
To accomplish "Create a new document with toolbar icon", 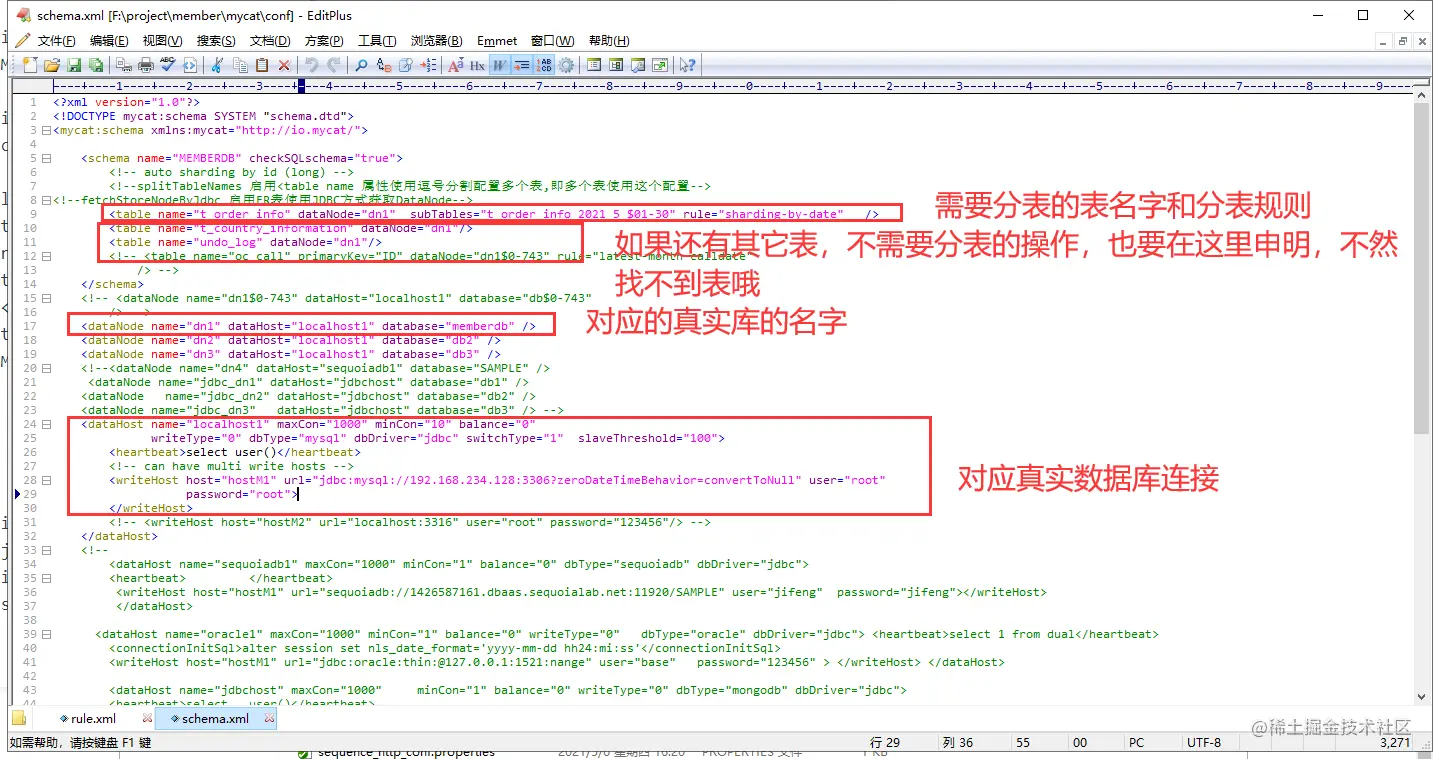I will point(30,65).
